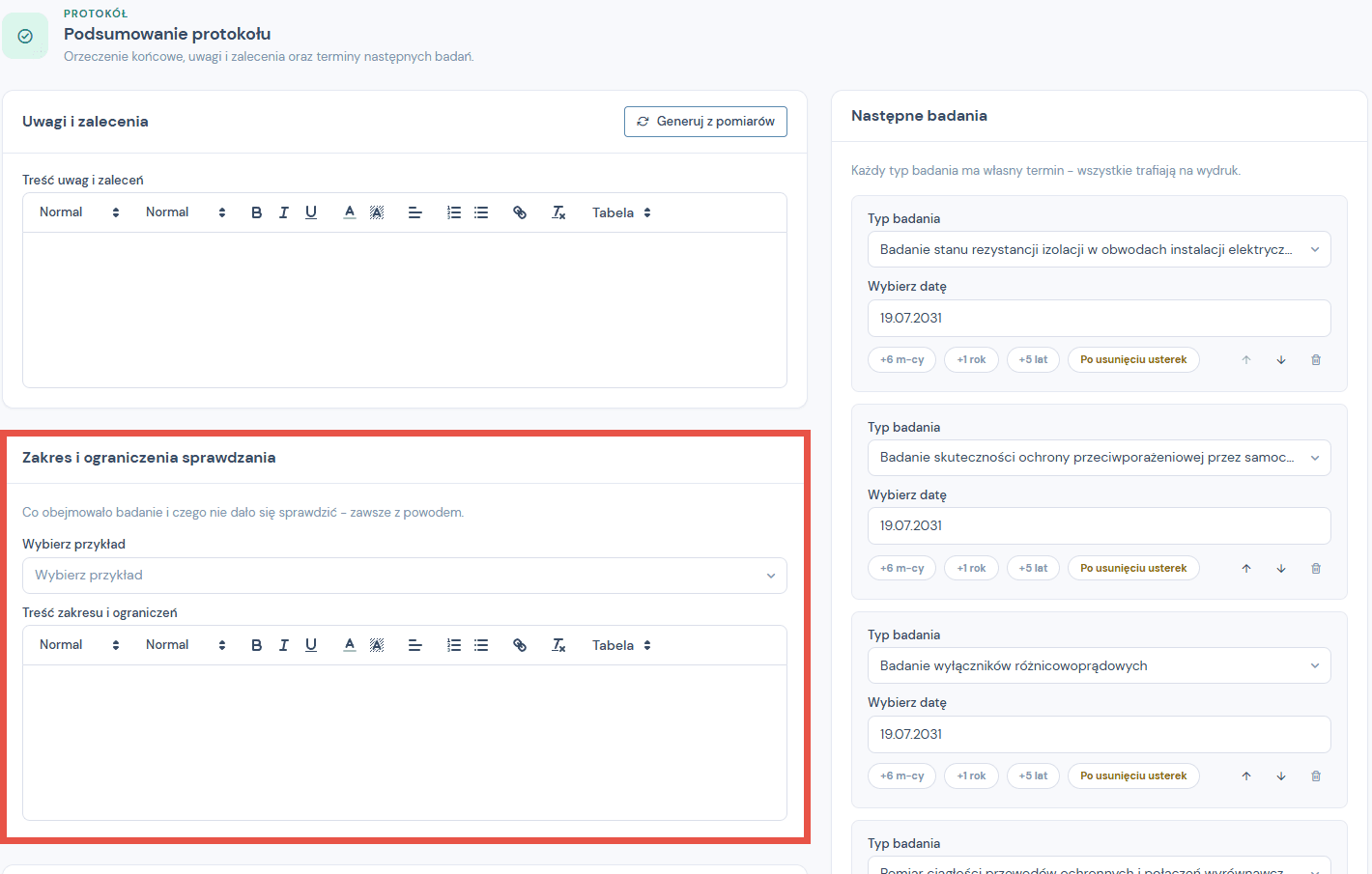Move the ochrony przeciwporażeniowej badanie card up
1372x874 pixels.
tap(1246, 569)
